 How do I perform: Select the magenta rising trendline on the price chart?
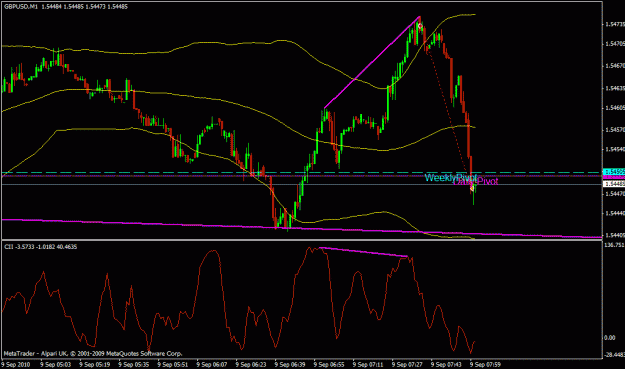pos(372,63)
